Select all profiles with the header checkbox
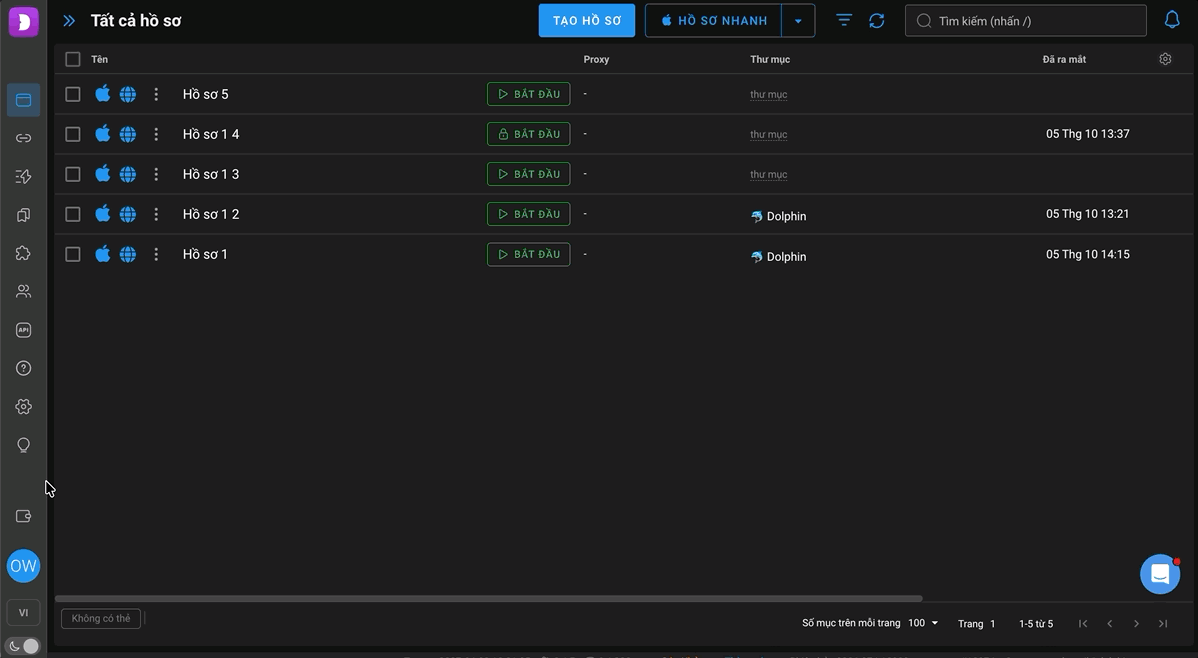Image resolution: width=1198 pixels, height=658 pixels. [x=73, y=59]
